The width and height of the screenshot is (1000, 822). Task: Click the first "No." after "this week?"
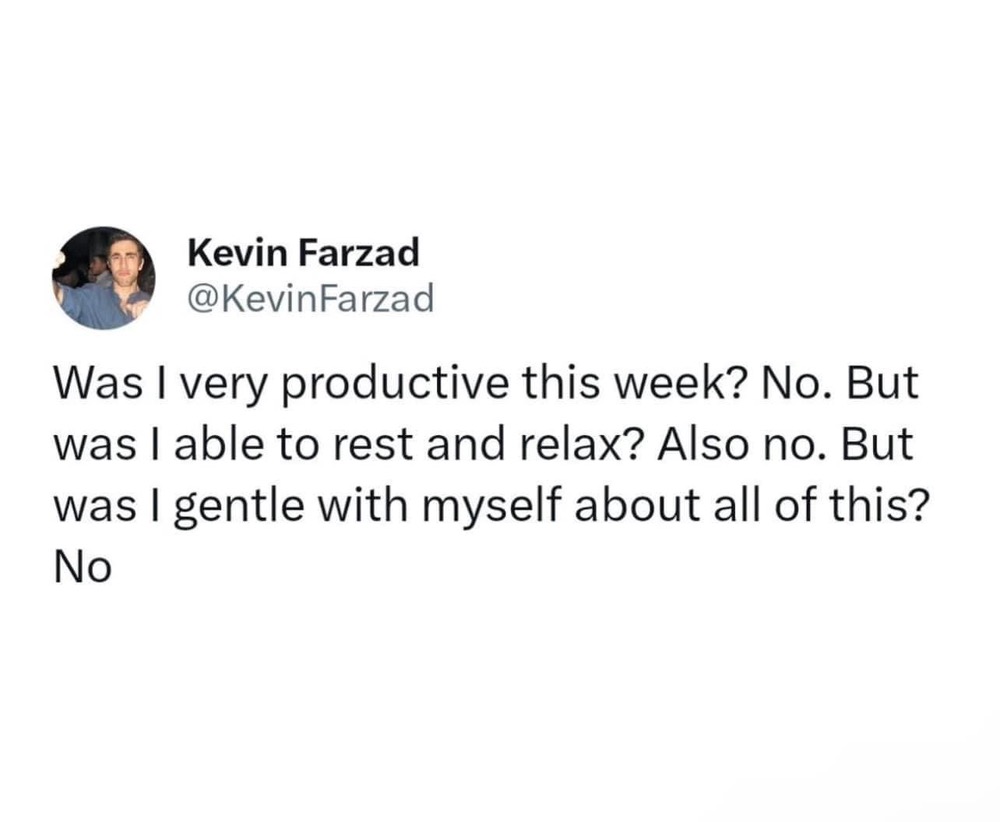coord(786,387)
